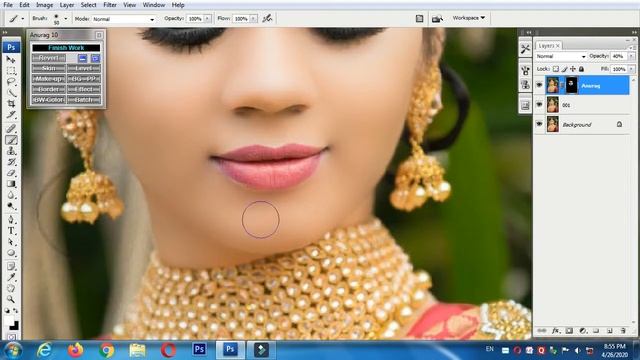Swap foreground and background colors
This screenshot has height=360, width=640.
16,311
